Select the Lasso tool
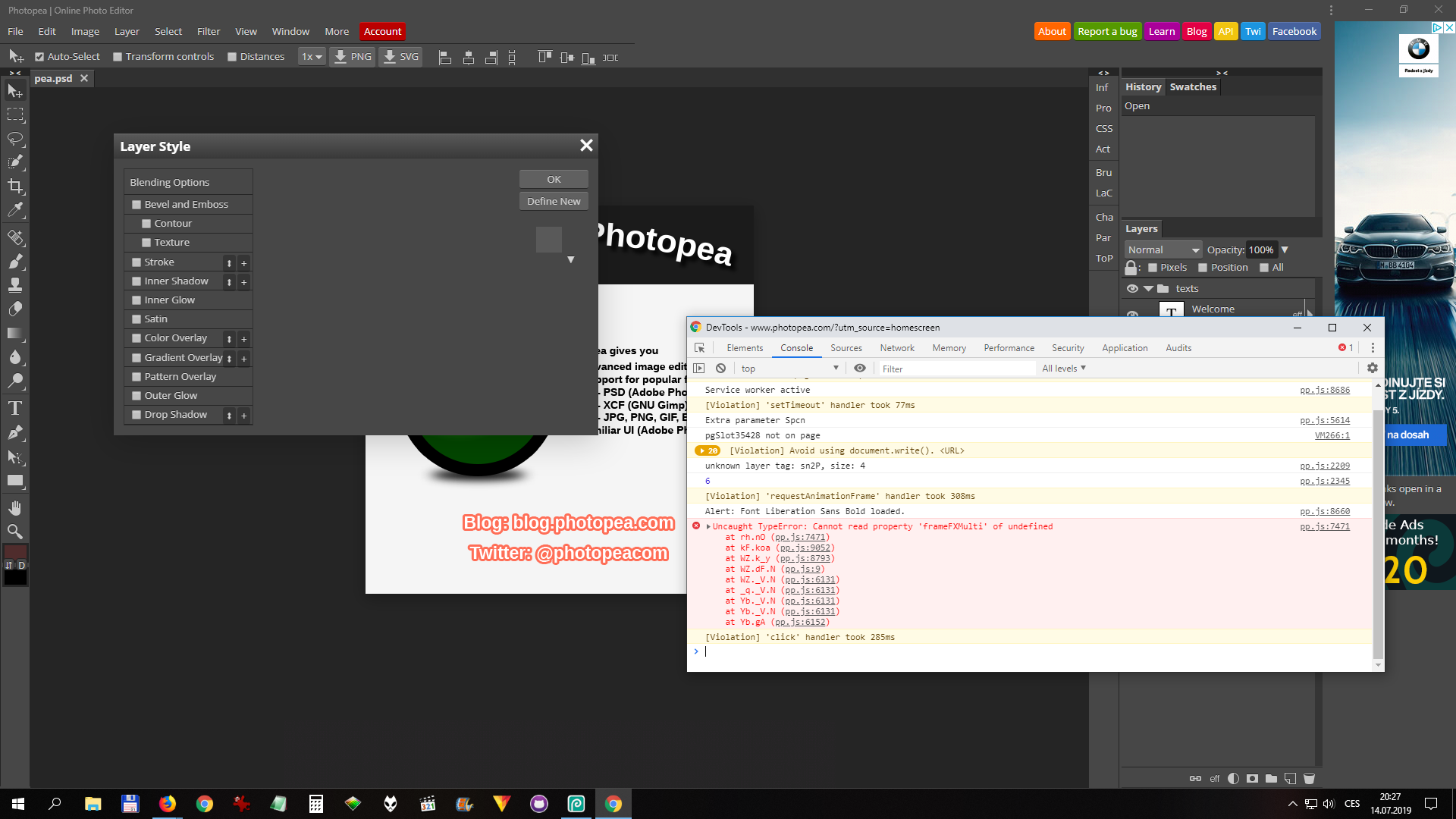This screenshot has height=819, width=1456. (15, 139)
